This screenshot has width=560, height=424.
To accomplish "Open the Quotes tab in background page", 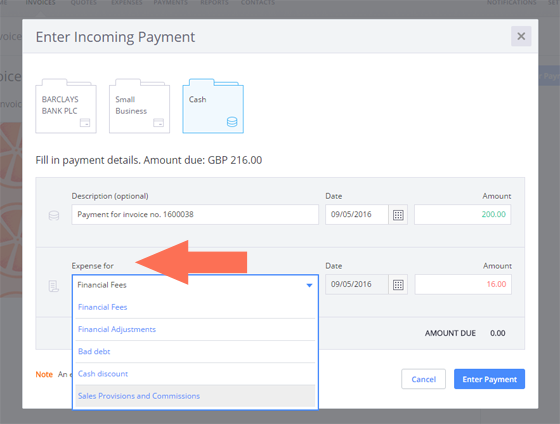I will click(84, 3).
